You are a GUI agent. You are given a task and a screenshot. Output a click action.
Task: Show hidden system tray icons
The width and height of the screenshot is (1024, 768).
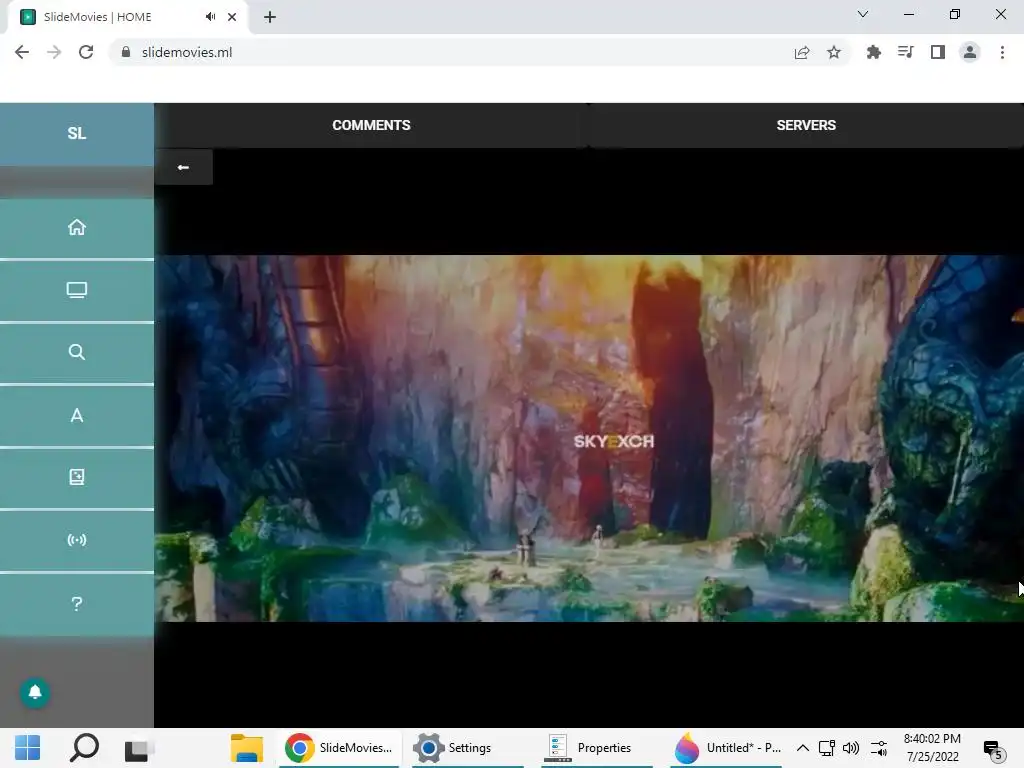(803, 748)
